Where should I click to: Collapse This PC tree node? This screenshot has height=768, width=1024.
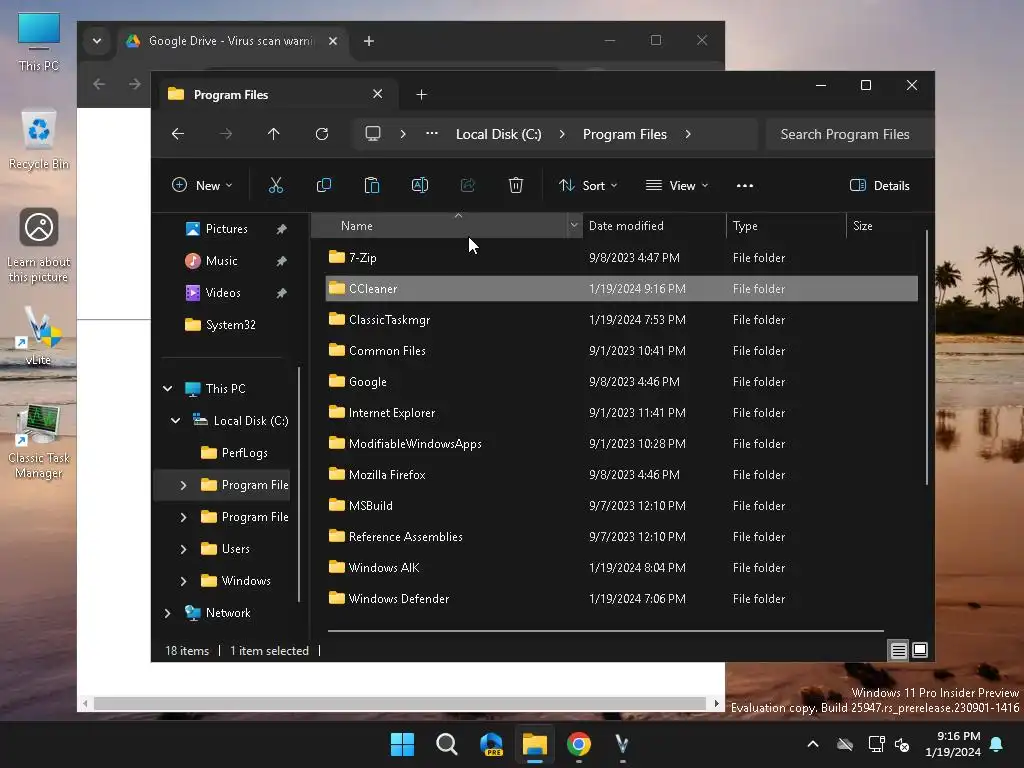tap(168, 389)
